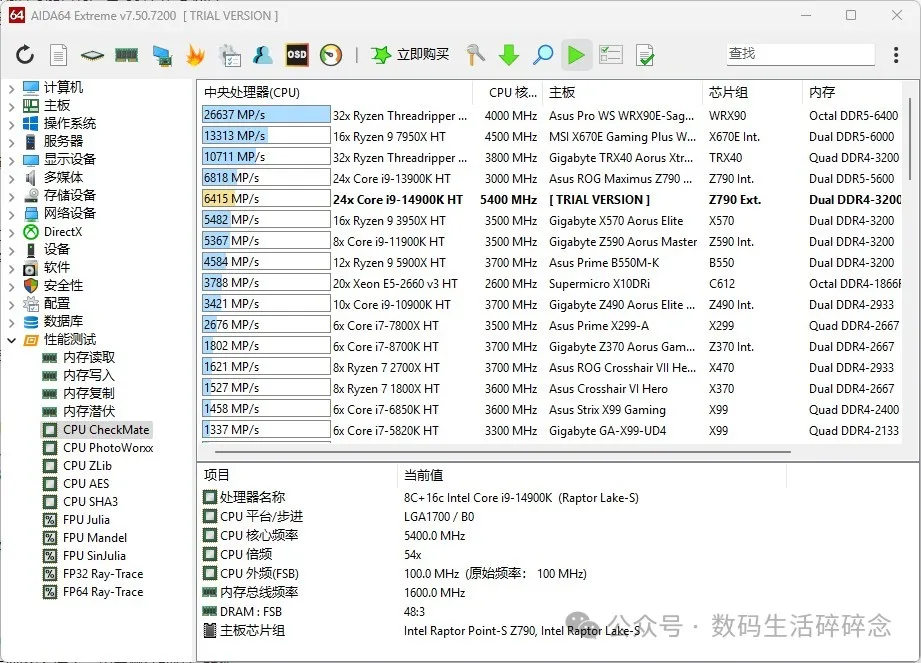Start benchmark with green play button
This screenshot has width=921, height=663.
[x=576, y=55]
